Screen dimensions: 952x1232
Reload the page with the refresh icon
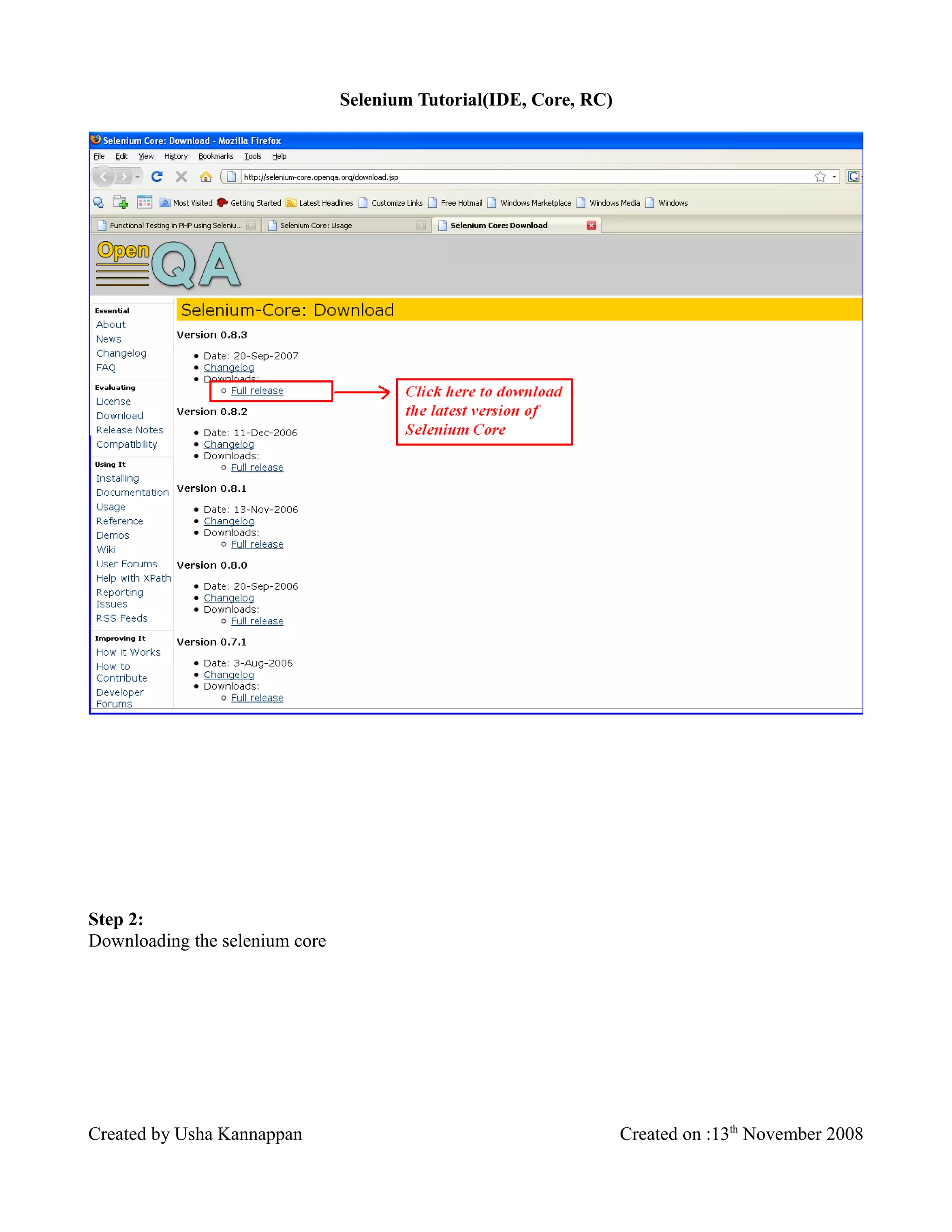(158, 177)
